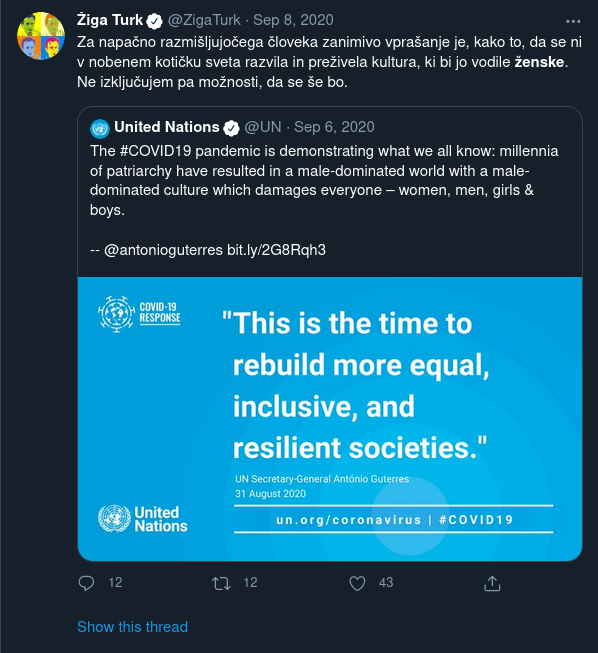This screenshot has width=598, height=653.
Task: Click the 43 likes count
Action: tap(386, 583)
